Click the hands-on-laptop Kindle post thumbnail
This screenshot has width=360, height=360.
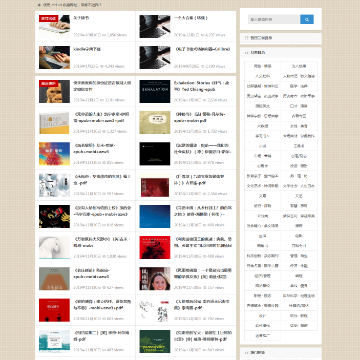[54, 57]
